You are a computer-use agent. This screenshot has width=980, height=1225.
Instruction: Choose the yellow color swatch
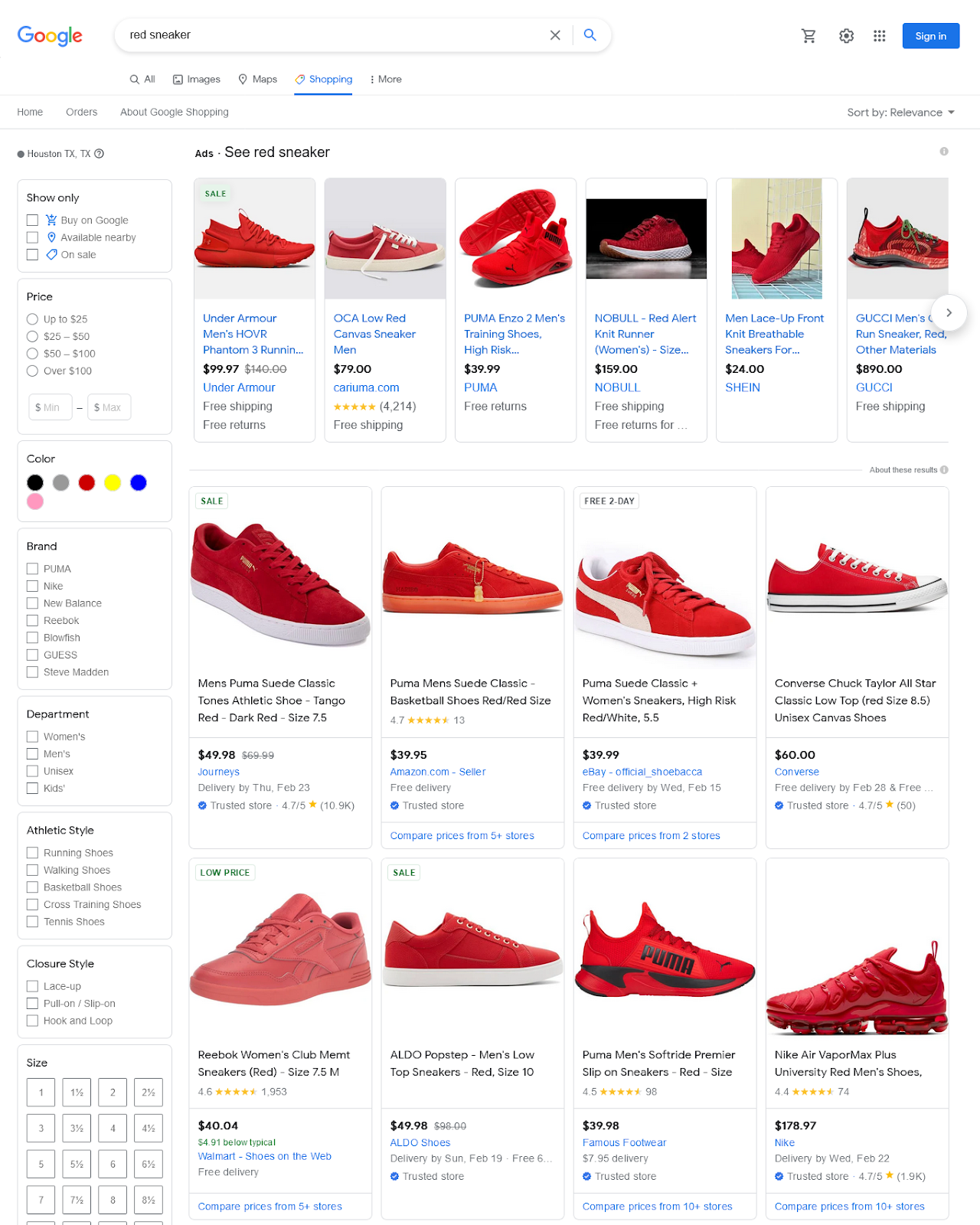point(113,482)
